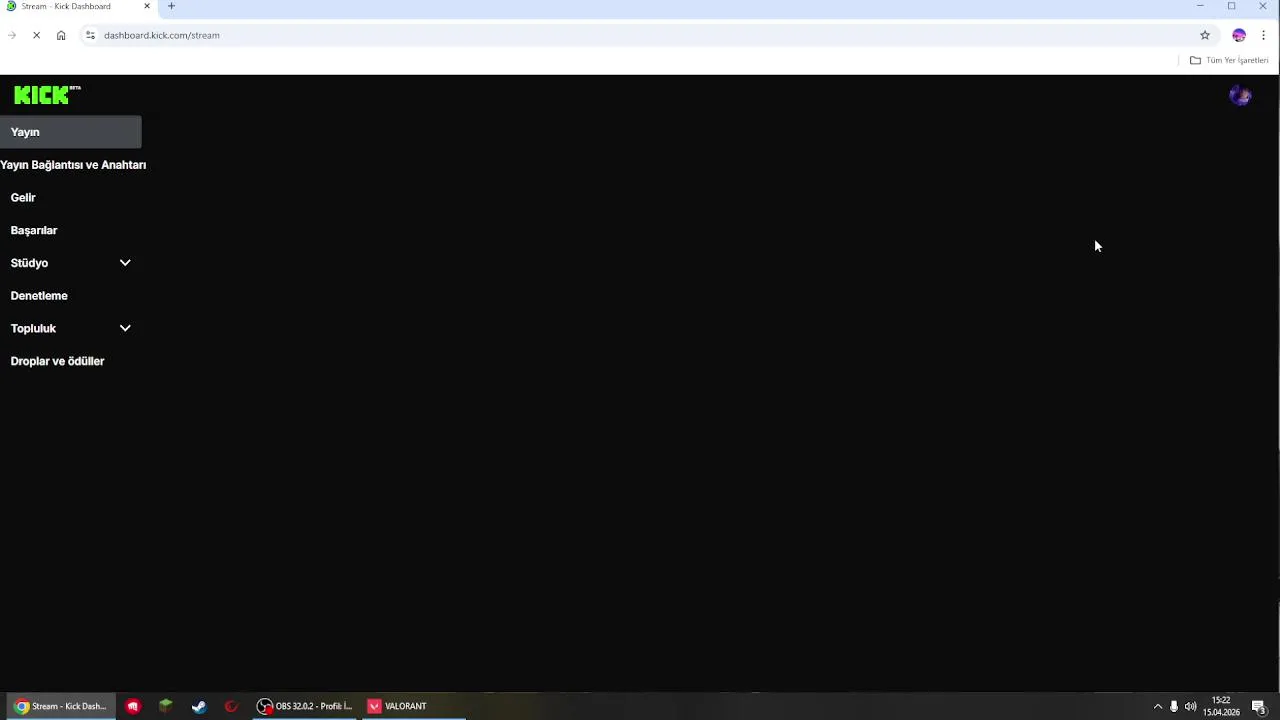The image size is (1280, 720).
Task: Open volume control in system tray
Action: [1190, 706]
